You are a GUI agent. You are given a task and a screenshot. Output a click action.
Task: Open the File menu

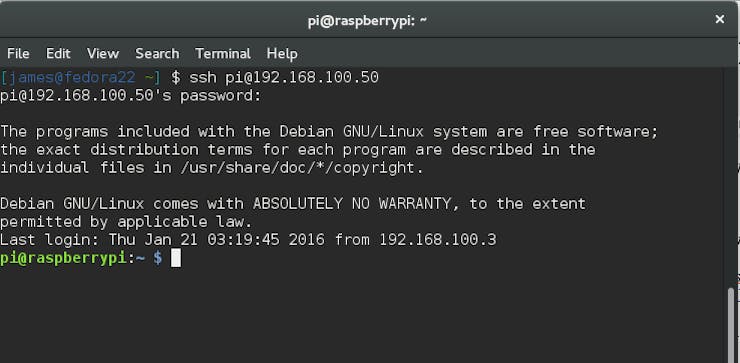pos(18,53)
